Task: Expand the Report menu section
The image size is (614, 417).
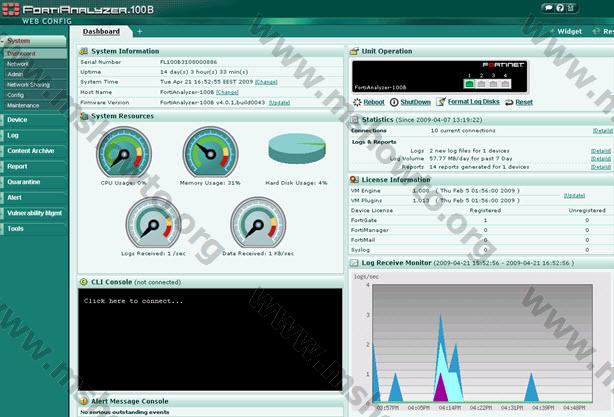Action: point(33,166)
